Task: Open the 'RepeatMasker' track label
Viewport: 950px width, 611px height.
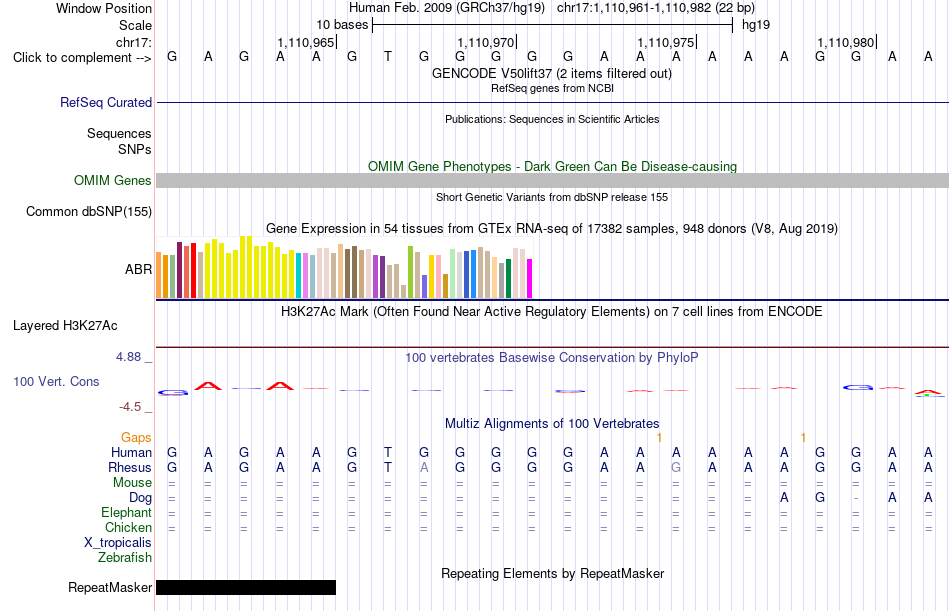Action: (110, 587)
